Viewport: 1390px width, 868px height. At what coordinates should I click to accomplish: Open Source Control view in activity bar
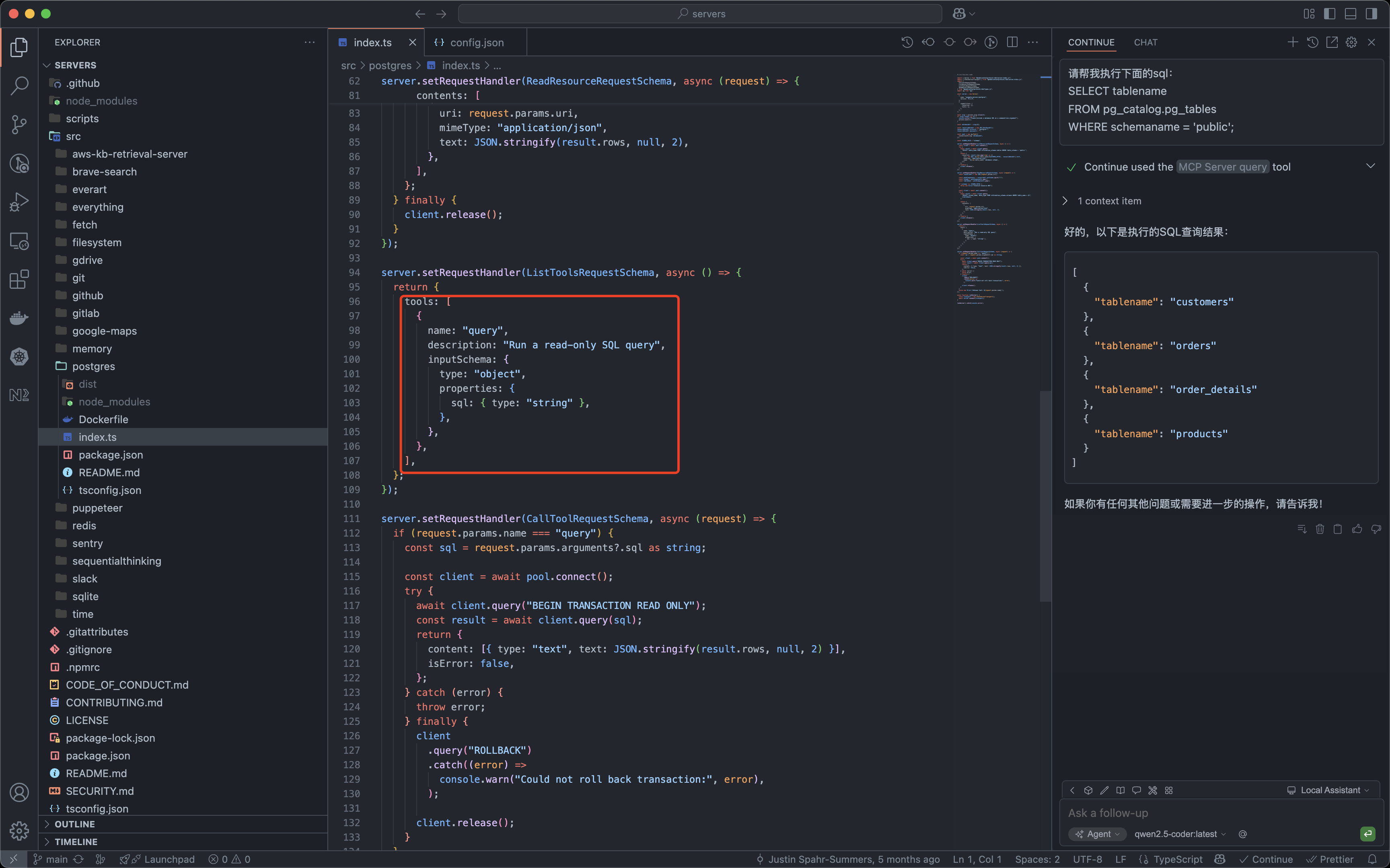coord(19,125)
